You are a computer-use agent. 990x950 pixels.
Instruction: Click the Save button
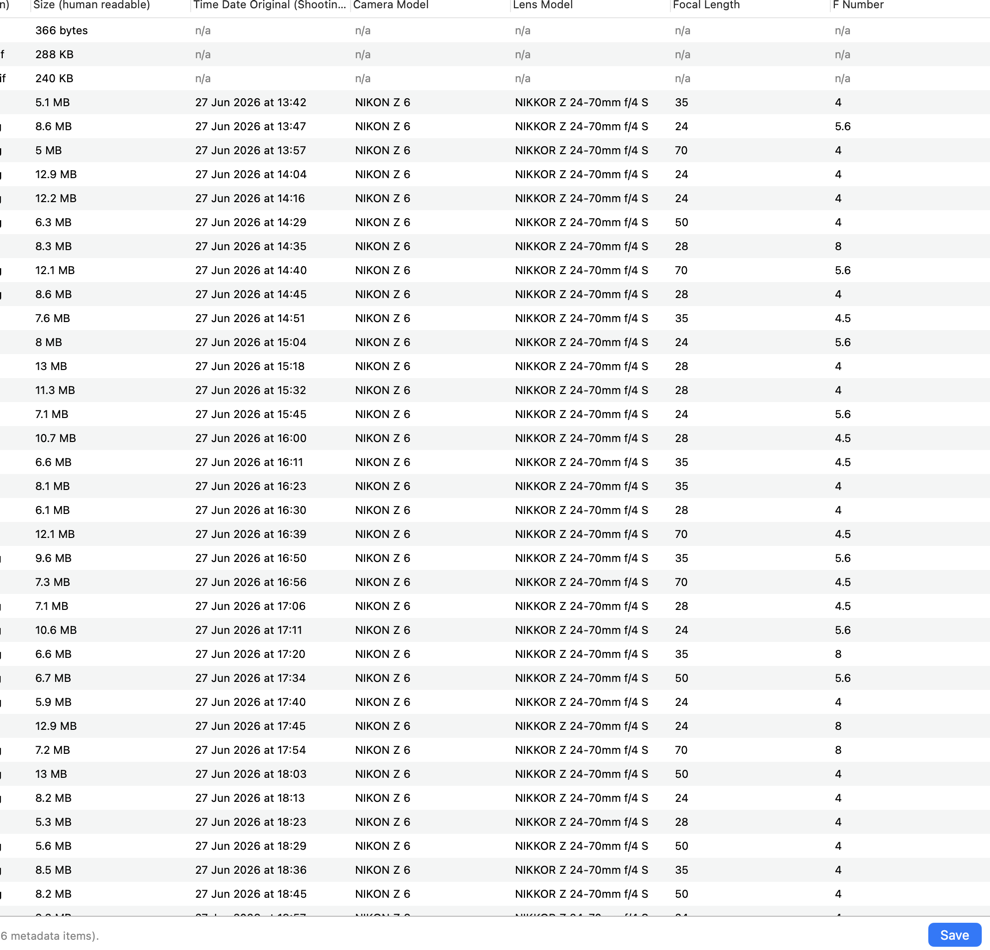[x=954, y=935]
